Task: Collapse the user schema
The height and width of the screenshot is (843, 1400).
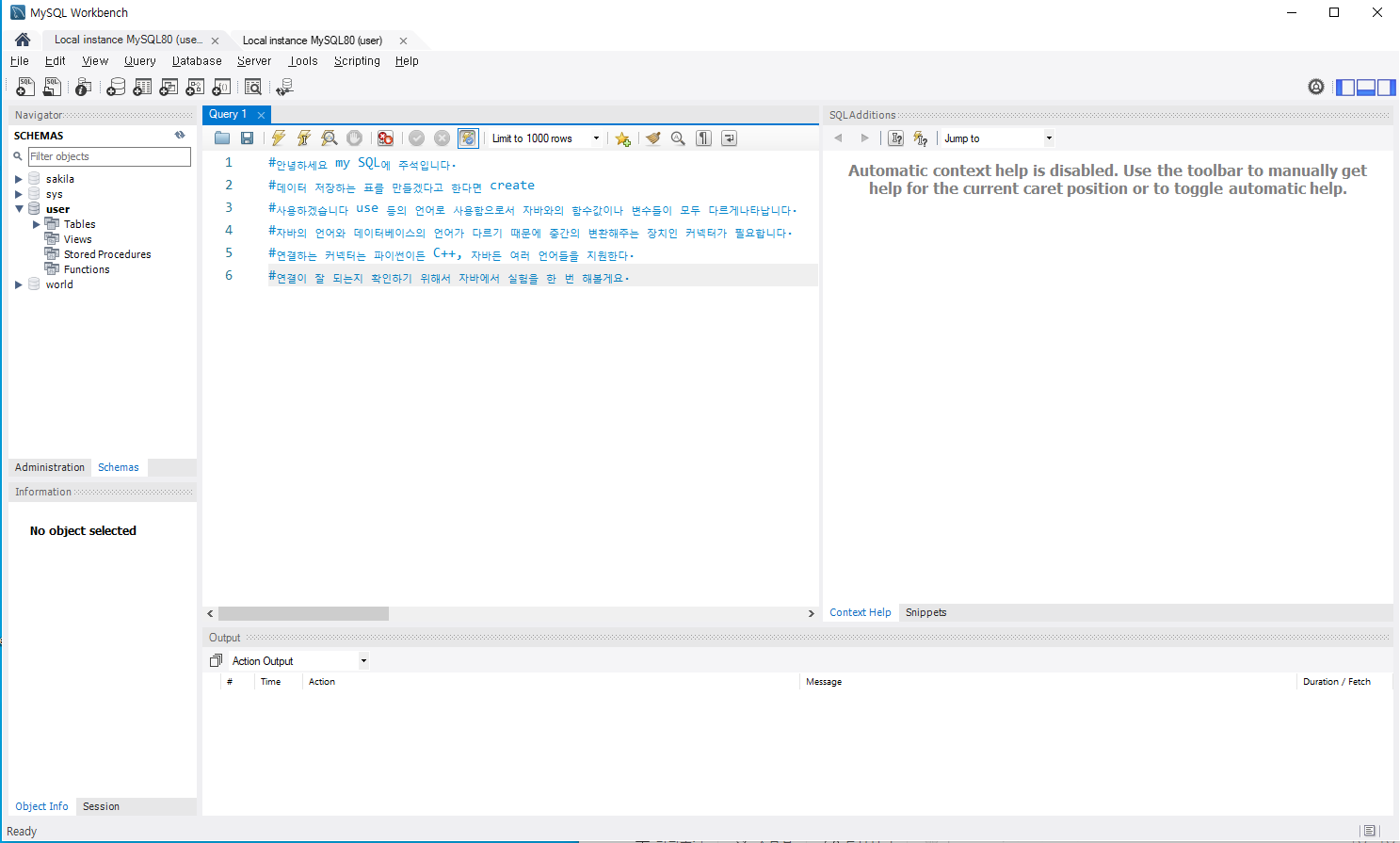Action: 18,209
